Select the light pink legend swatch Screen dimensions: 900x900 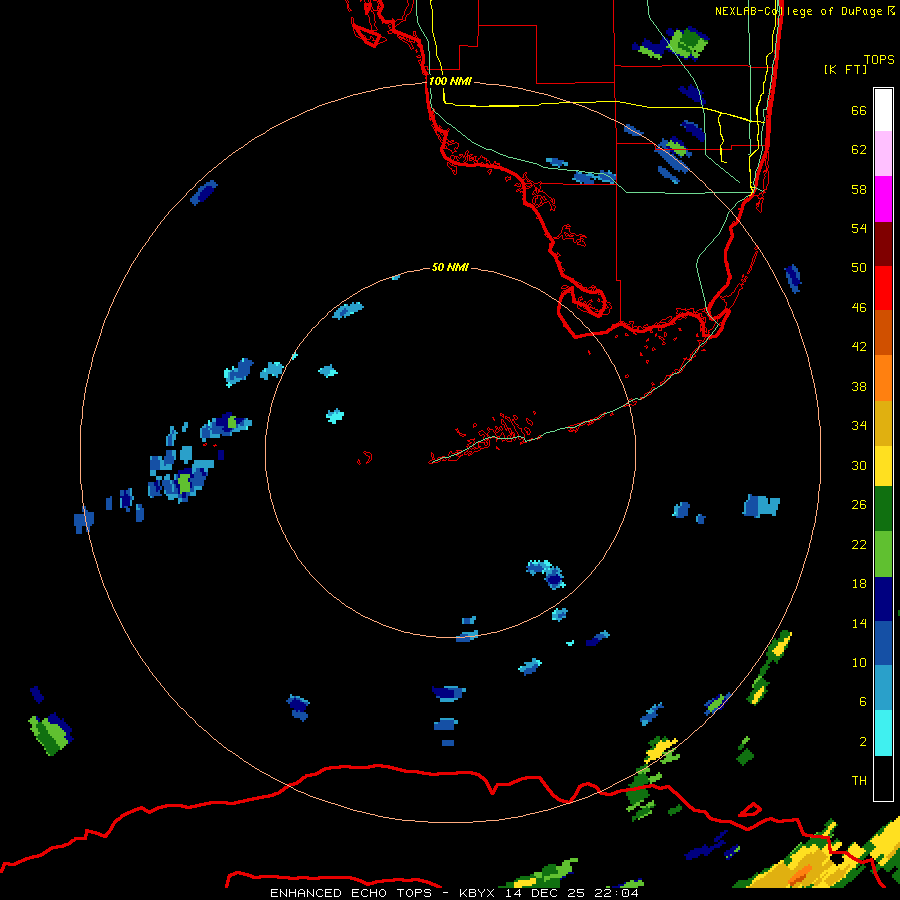coord(883,154)
